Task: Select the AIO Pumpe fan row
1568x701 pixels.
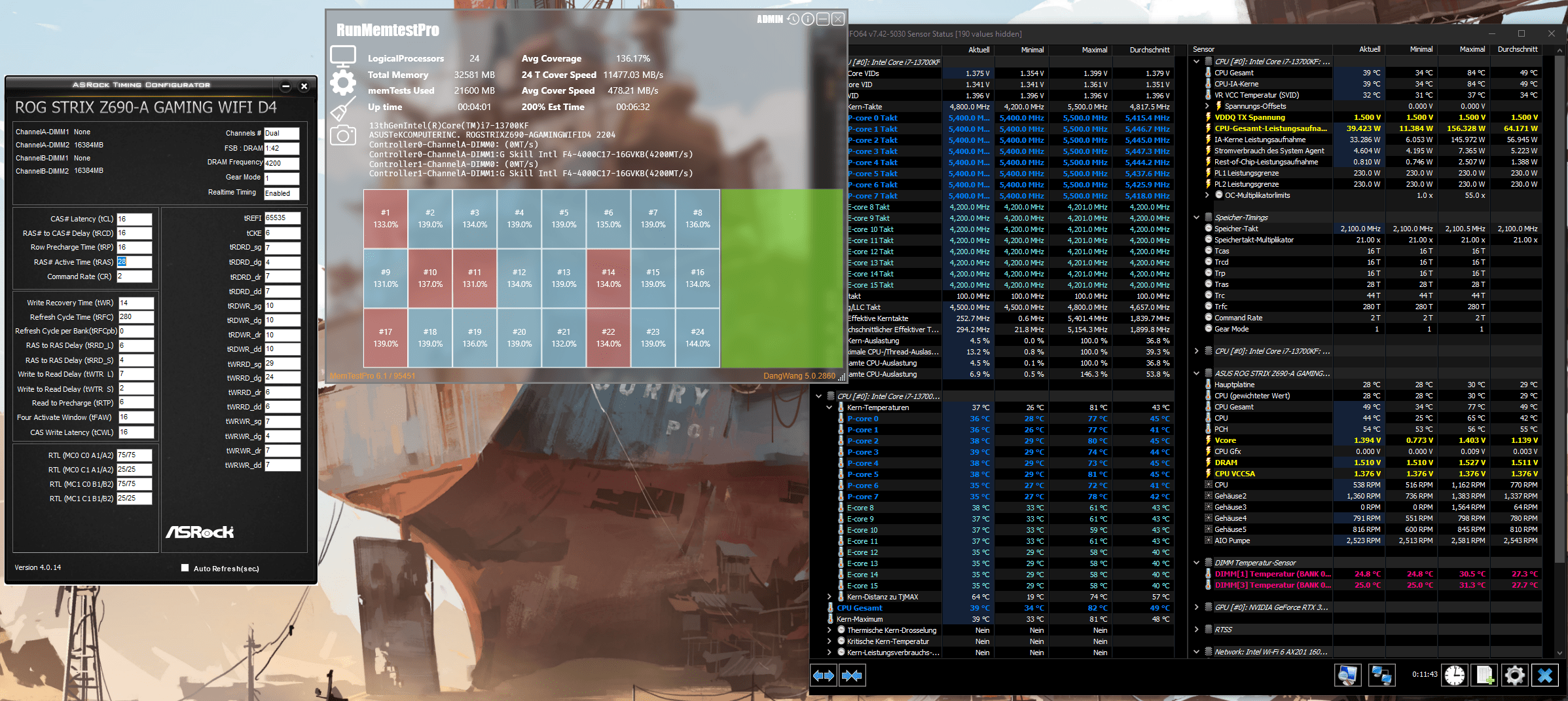Action: 1373,540
